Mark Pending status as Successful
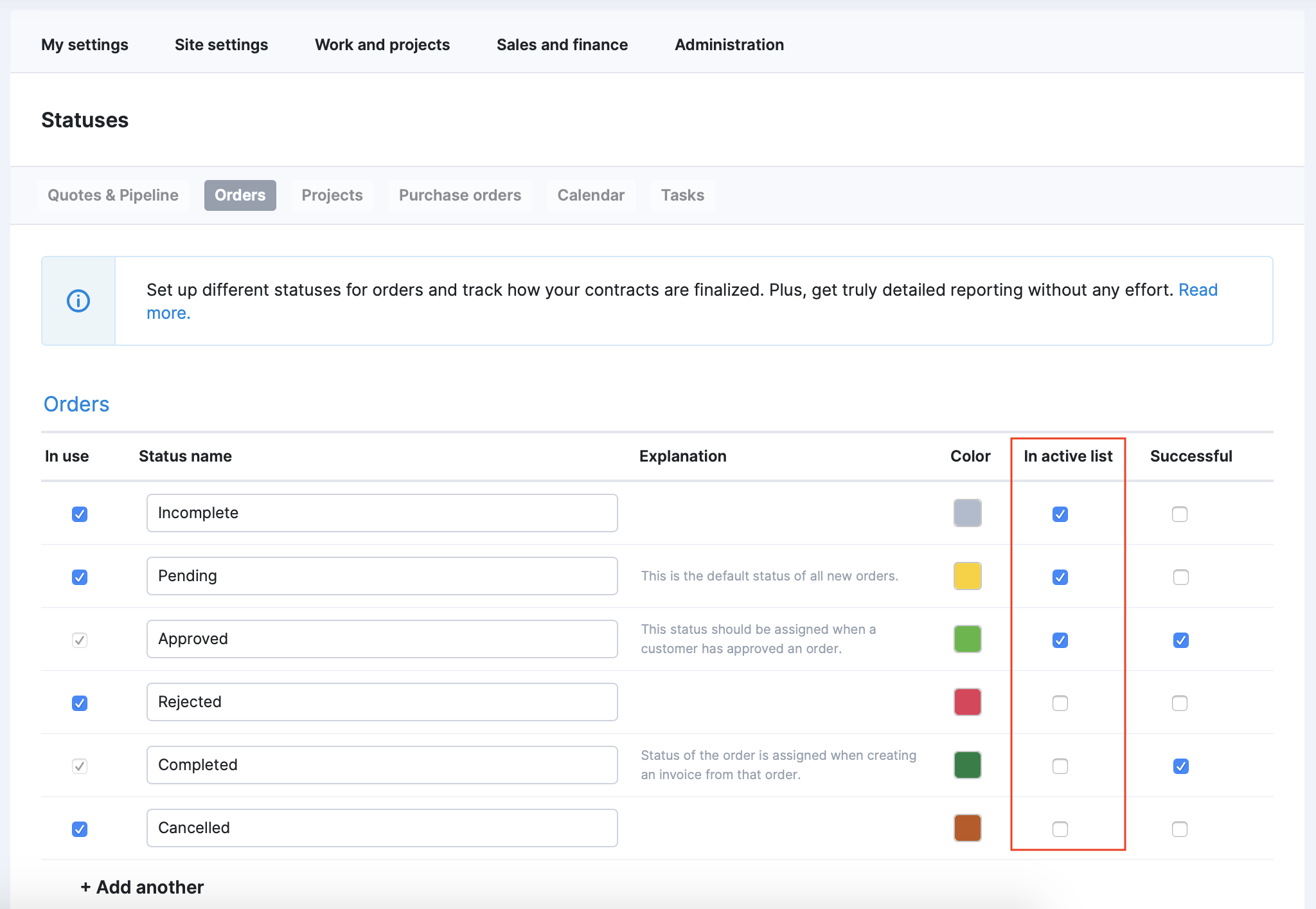 click(x=1180, y=577)
